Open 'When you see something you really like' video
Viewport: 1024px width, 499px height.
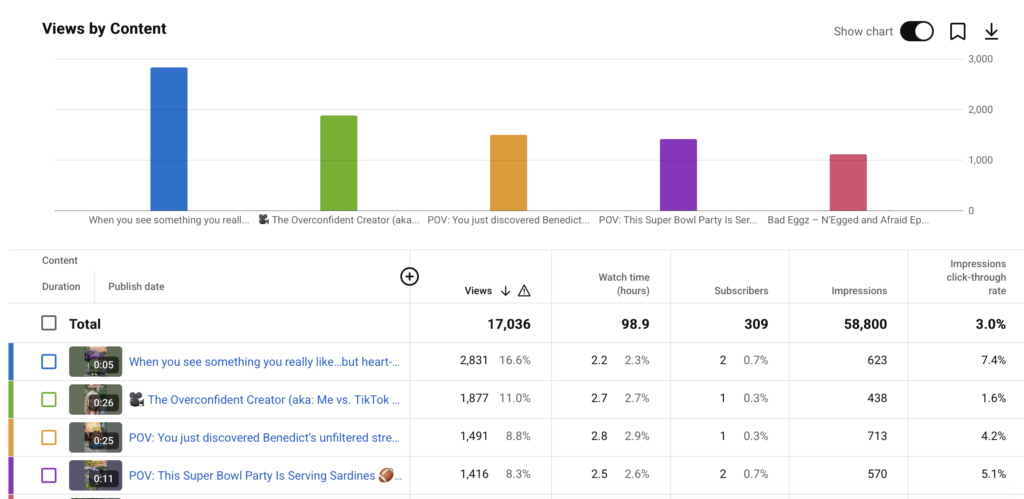pyautogui.click(x=264, y=361)
